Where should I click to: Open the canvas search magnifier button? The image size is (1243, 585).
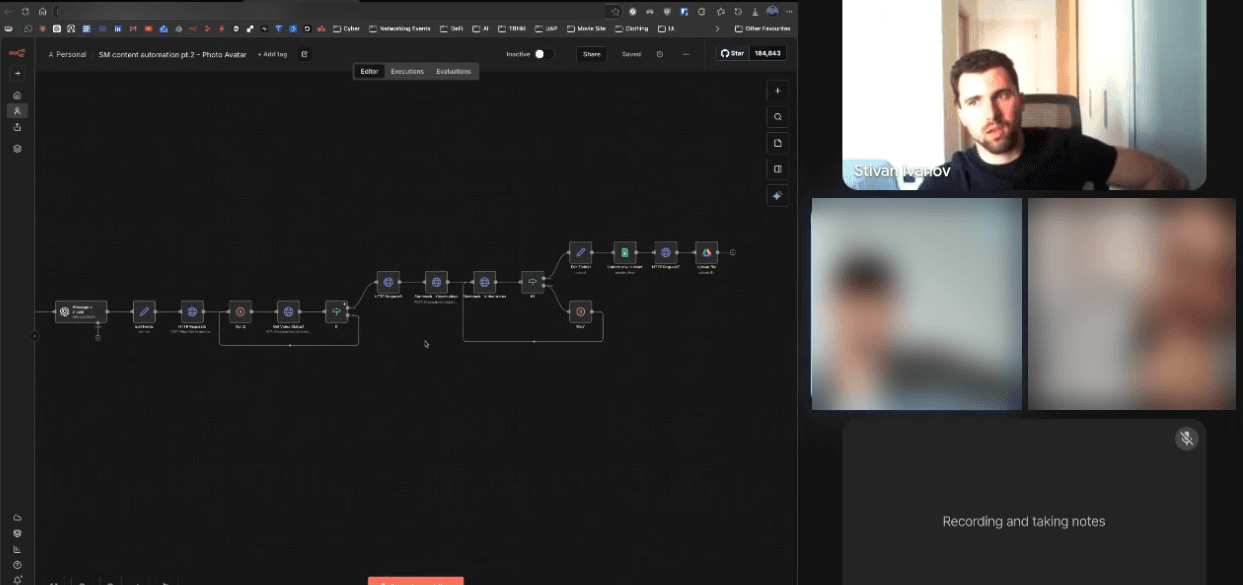click(x=778, y=117)
